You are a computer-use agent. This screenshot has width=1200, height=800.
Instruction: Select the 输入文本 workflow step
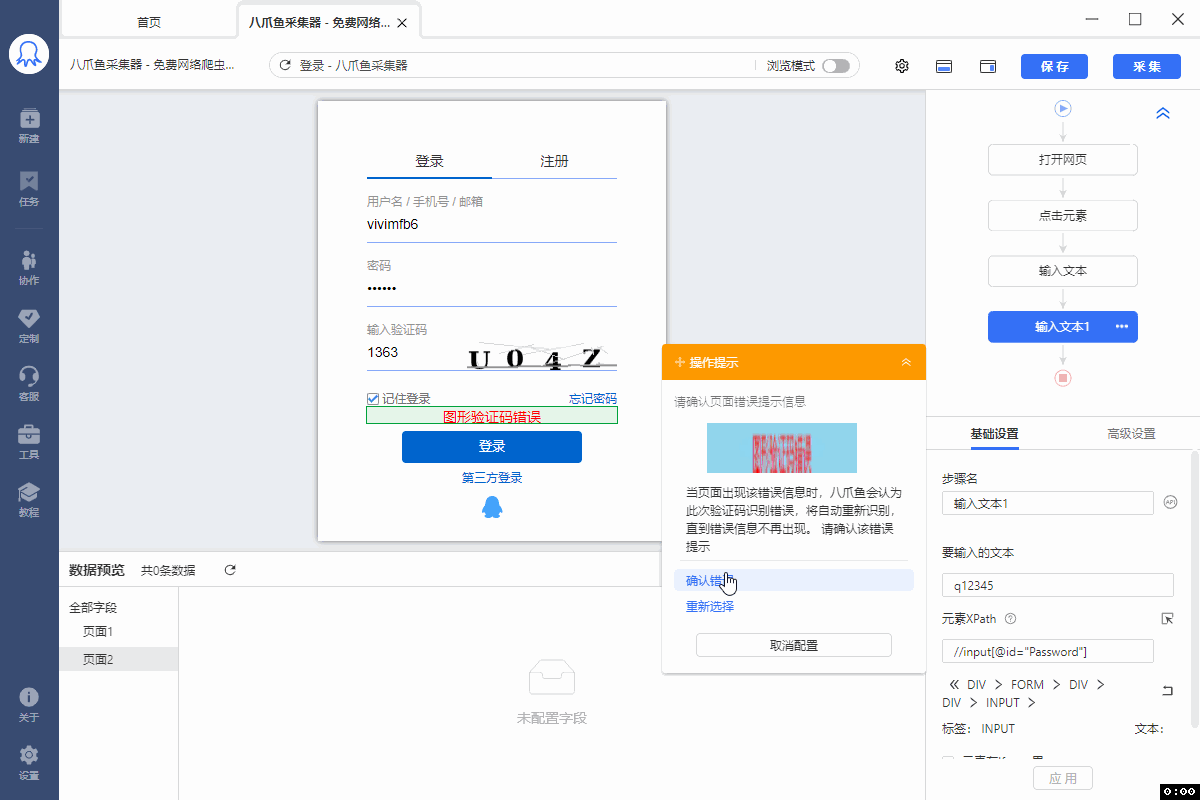(x=1063, y=271)
